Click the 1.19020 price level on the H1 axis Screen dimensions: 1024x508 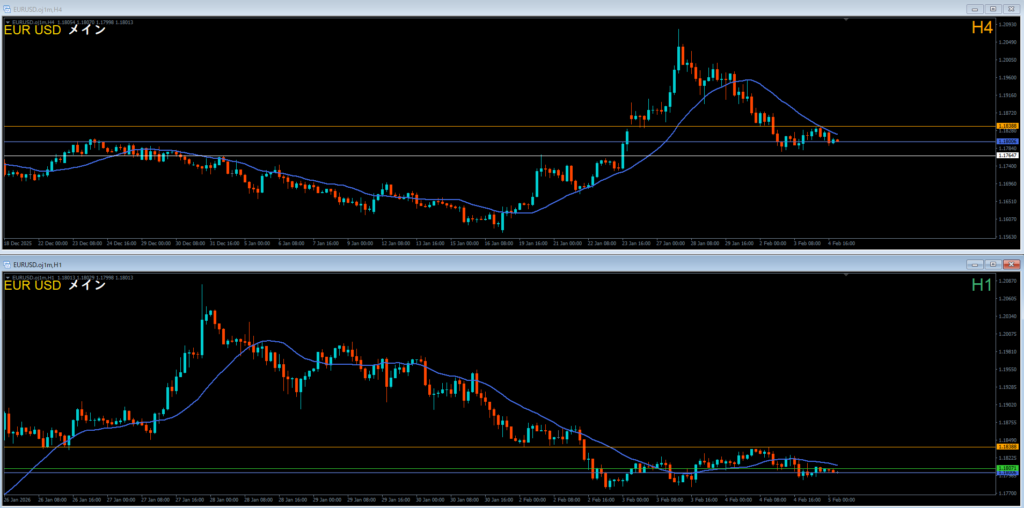pos(1007,404)
